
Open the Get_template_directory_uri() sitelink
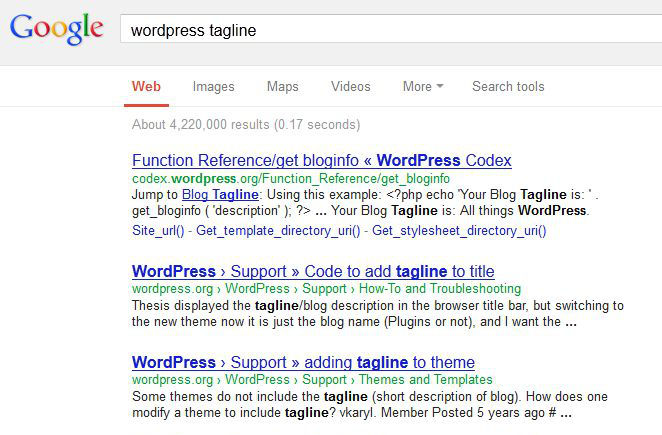(x=278, y=231)
